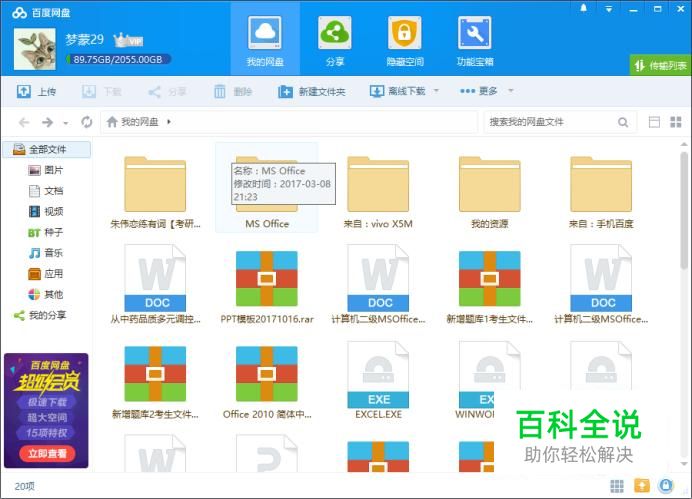This screenshot has height=499, width=692.
Task: Select the 我的资源 folder
Action: click(489, 192)
